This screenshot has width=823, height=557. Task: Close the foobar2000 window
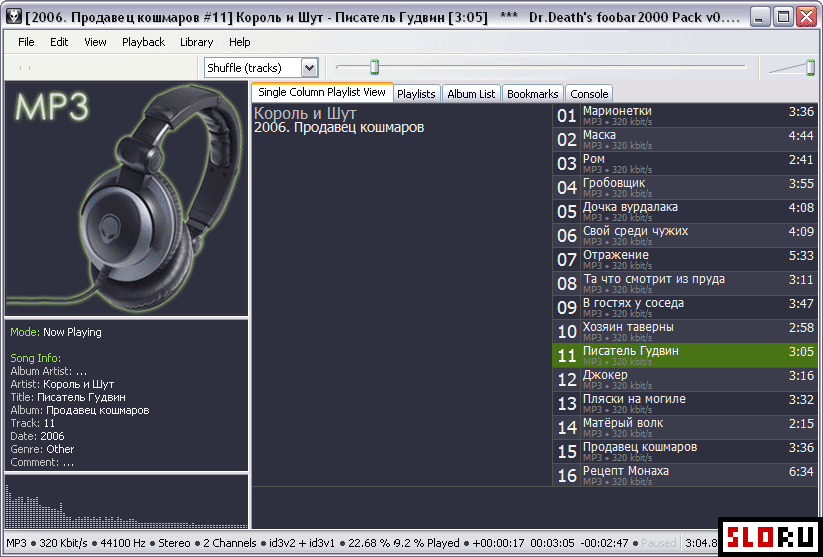pyautogui.click(x=806, y=17)
